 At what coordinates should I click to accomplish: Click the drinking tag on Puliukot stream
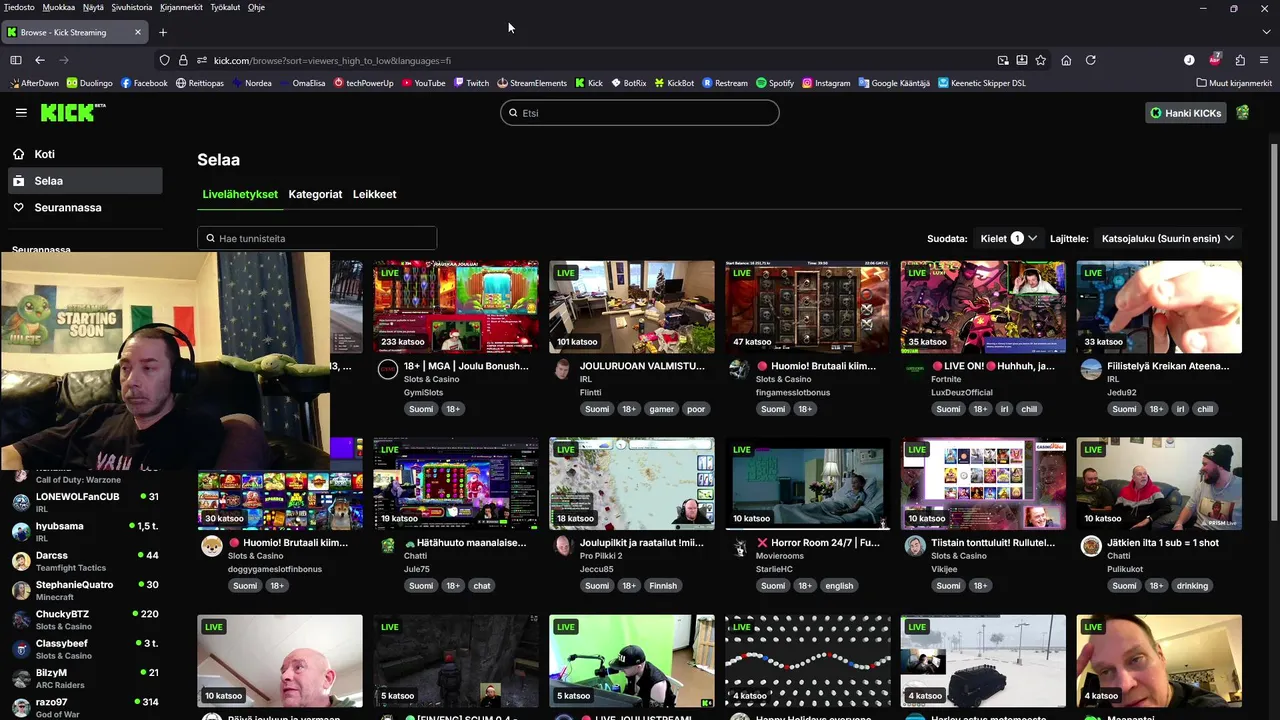[1192, 586]
